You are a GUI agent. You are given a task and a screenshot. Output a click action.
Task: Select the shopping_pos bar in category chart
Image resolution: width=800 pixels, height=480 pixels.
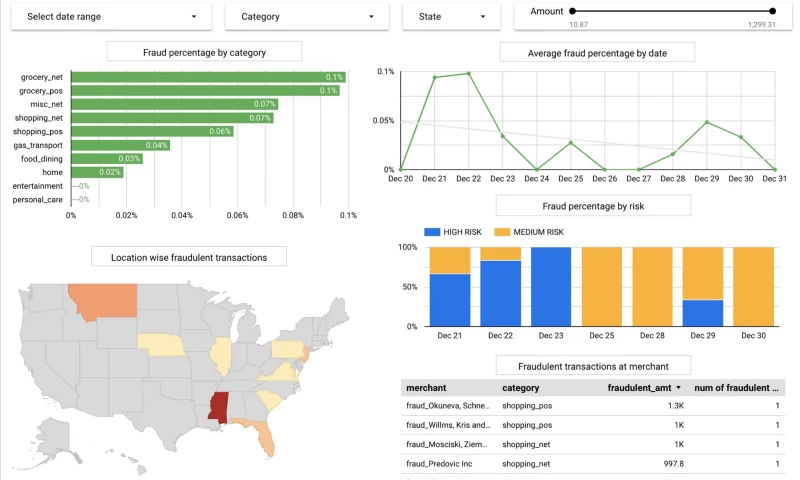pos(152,131)
